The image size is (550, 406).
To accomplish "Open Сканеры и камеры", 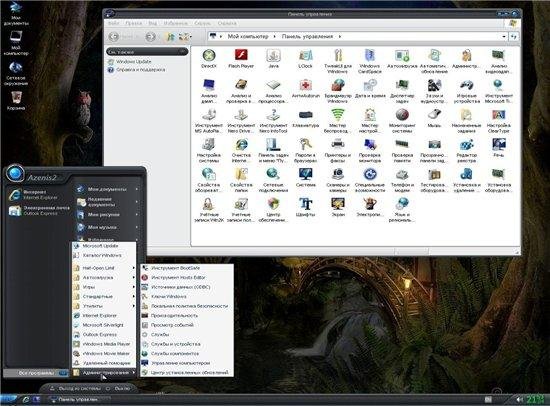I will coord(338,180).
